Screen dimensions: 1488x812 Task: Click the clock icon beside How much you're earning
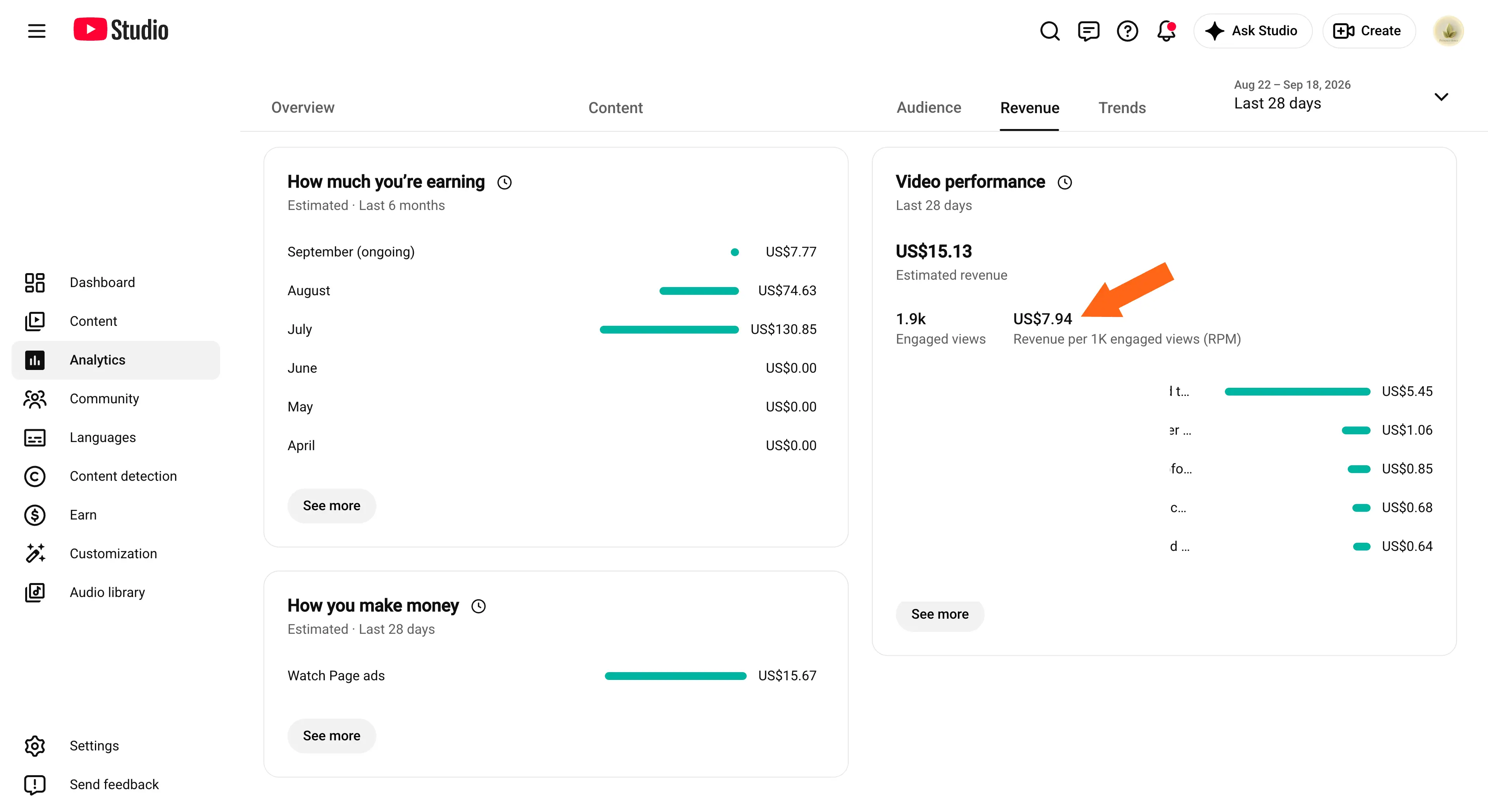(x=504, y=182)
